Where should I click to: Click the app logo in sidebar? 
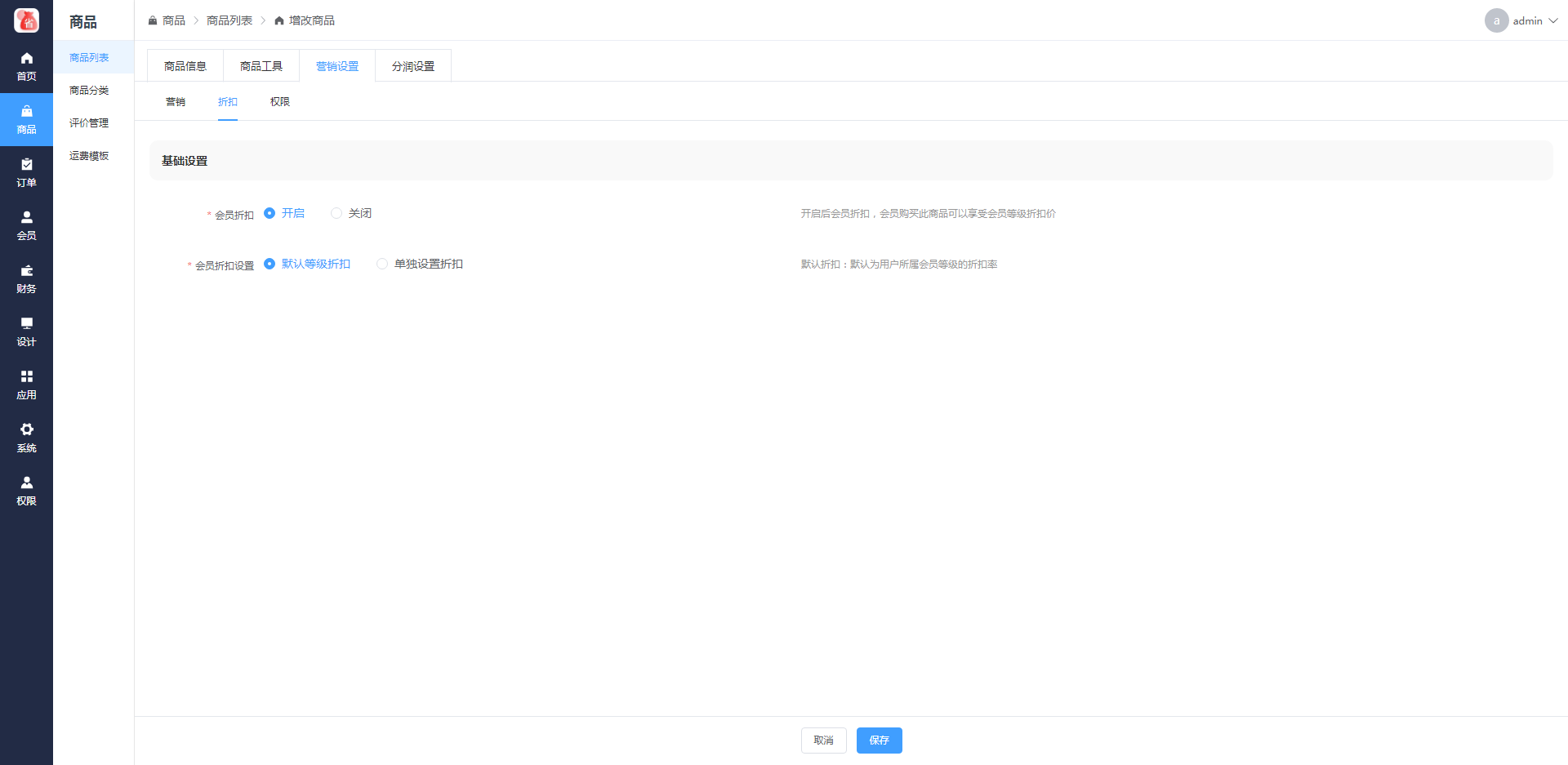[26, 20]
